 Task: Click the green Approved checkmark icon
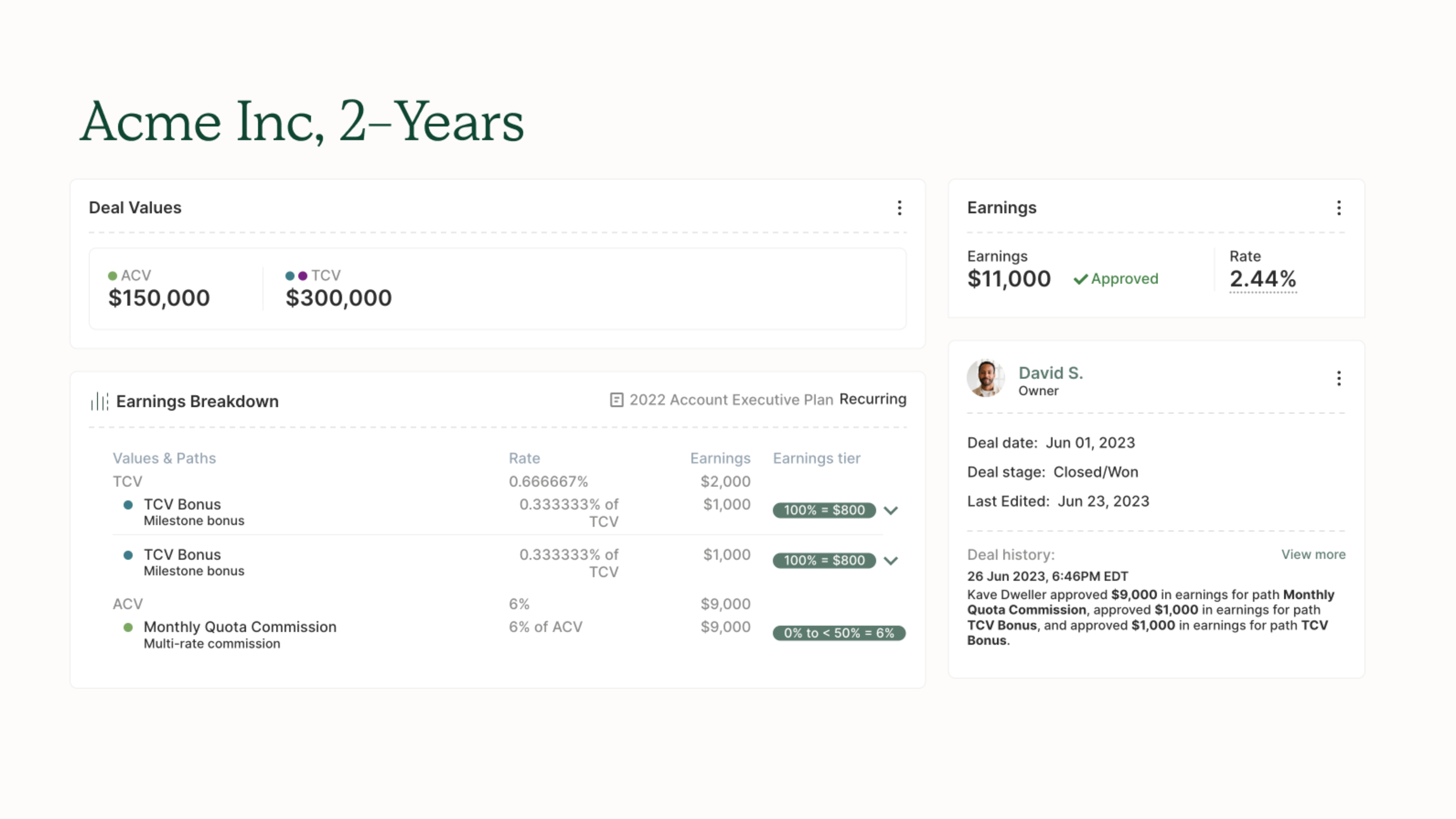pos(1081,279)
